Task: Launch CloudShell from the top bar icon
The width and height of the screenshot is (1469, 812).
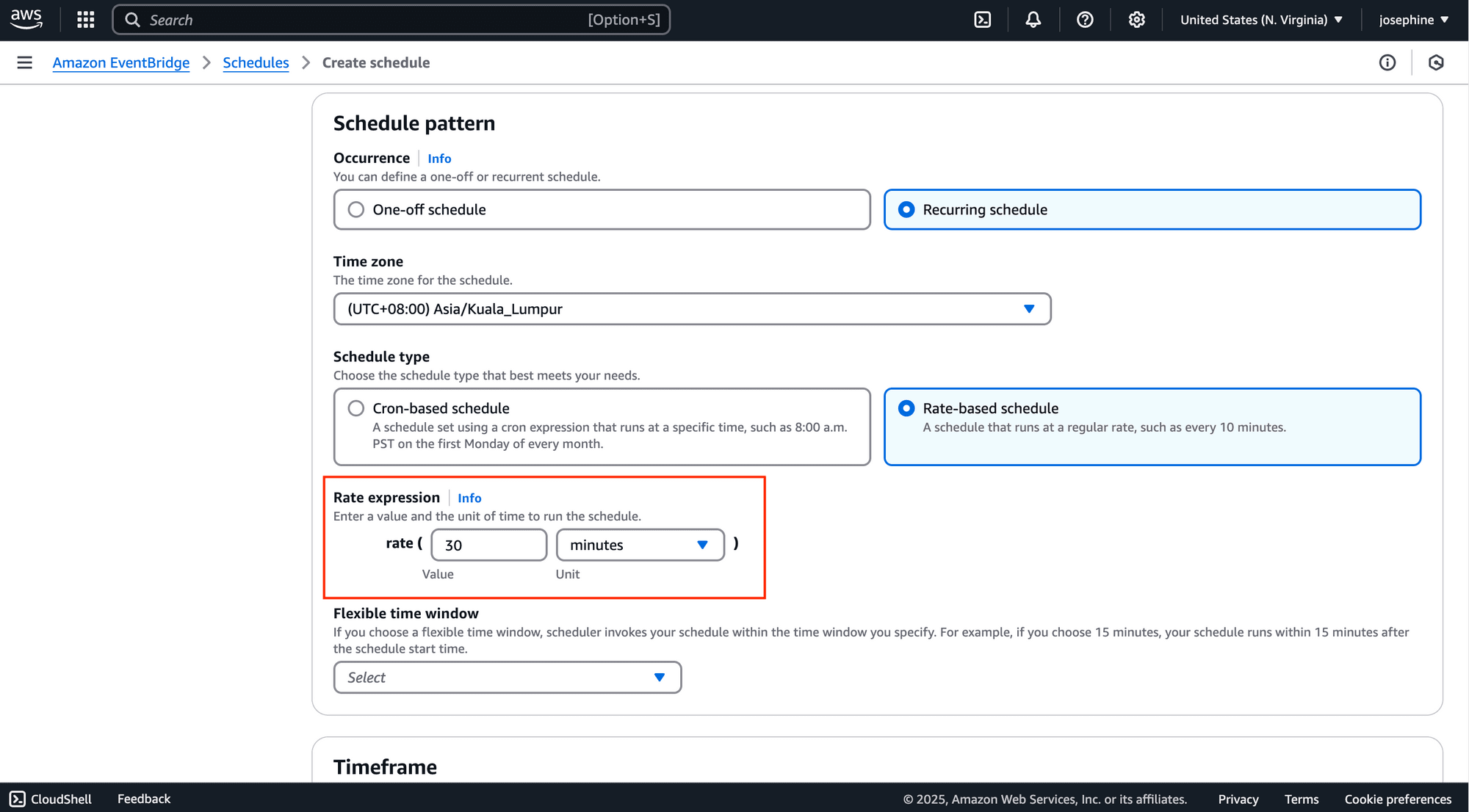Action: coord(982,20)
